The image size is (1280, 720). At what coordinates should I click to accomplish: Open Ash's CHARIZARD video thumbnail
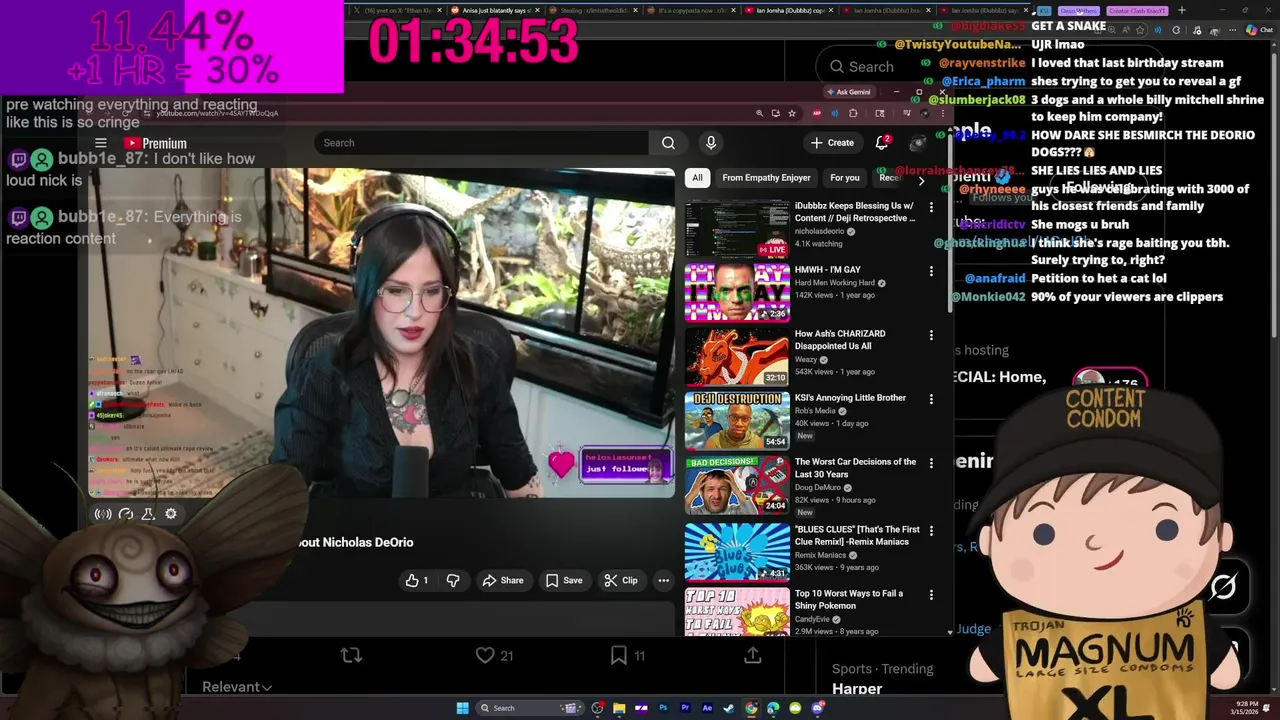pos(737,357)
